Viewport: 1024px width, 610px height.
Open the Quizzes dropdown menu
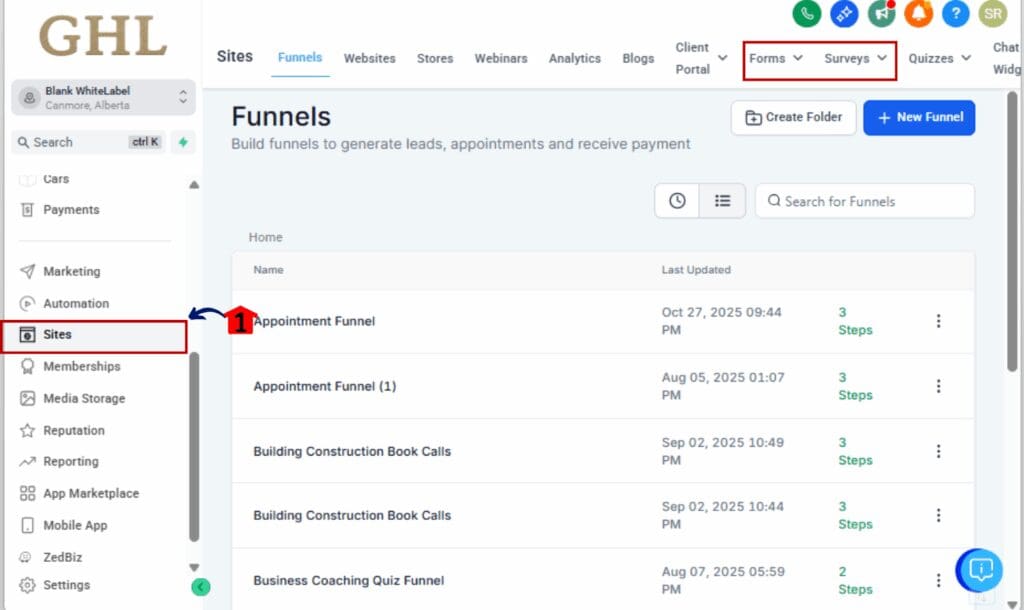[938, 58]
